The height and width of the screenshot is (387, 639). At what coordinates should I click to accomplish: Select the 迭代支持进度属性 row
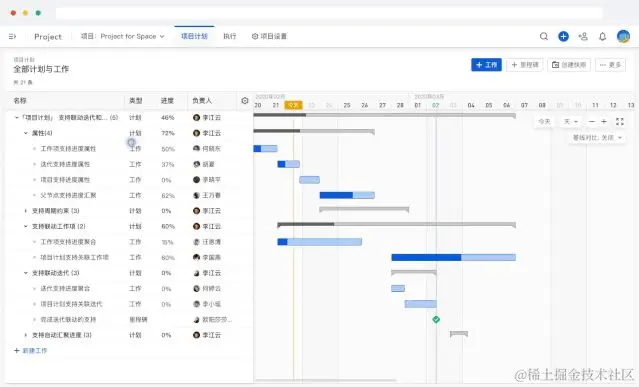[x=129, y=164]
